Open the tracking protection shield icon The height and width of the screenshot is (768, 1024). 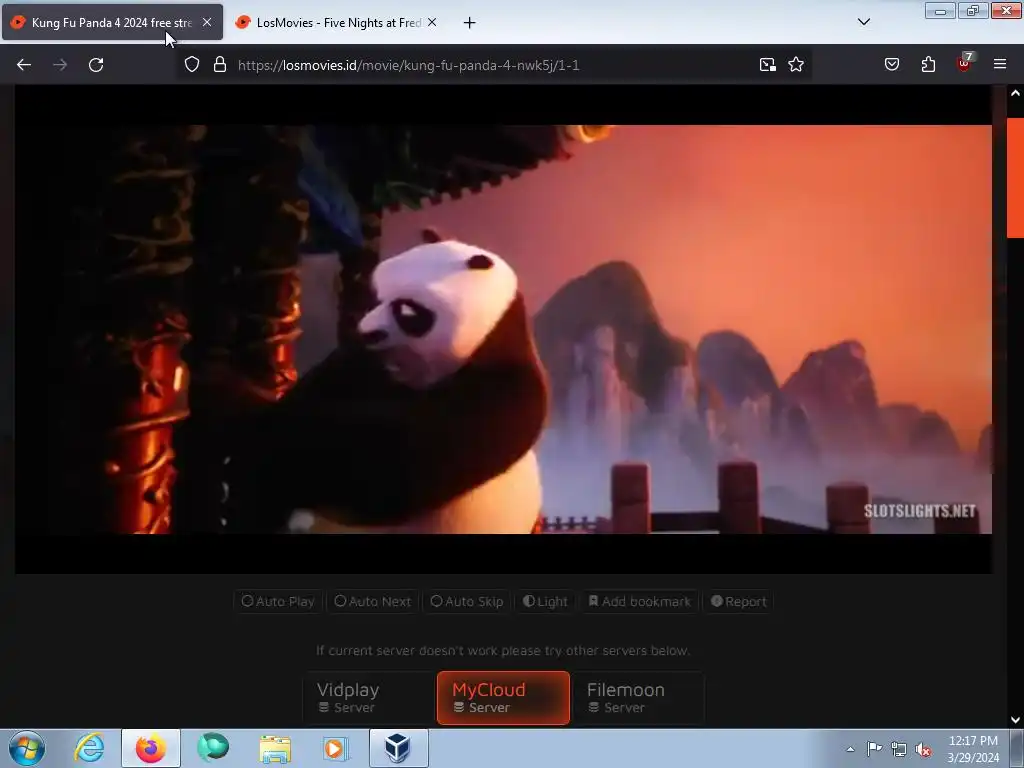tap(191, 65)
